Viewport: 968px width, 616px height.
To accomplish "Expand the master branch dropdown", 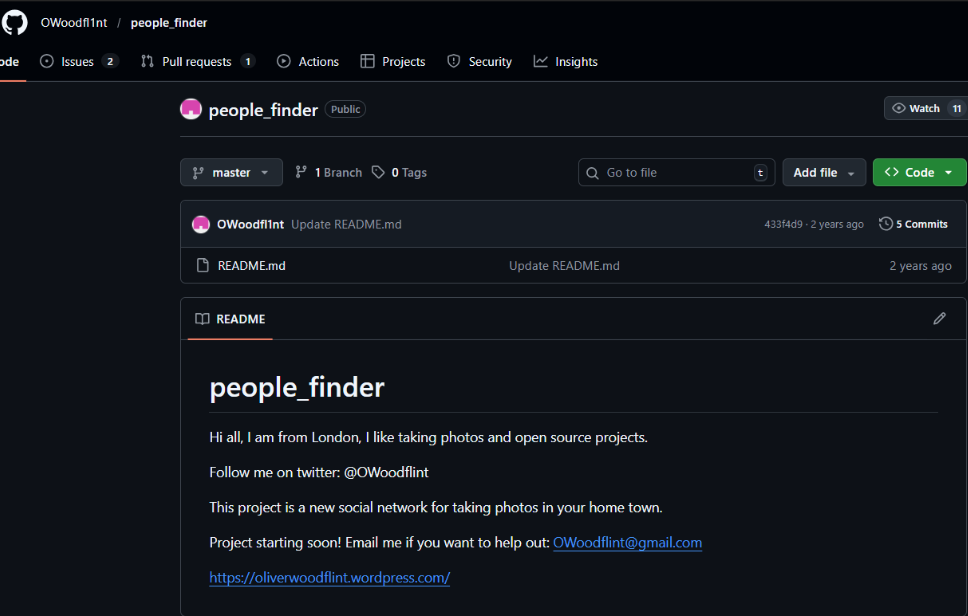I will tap(231, 173).
